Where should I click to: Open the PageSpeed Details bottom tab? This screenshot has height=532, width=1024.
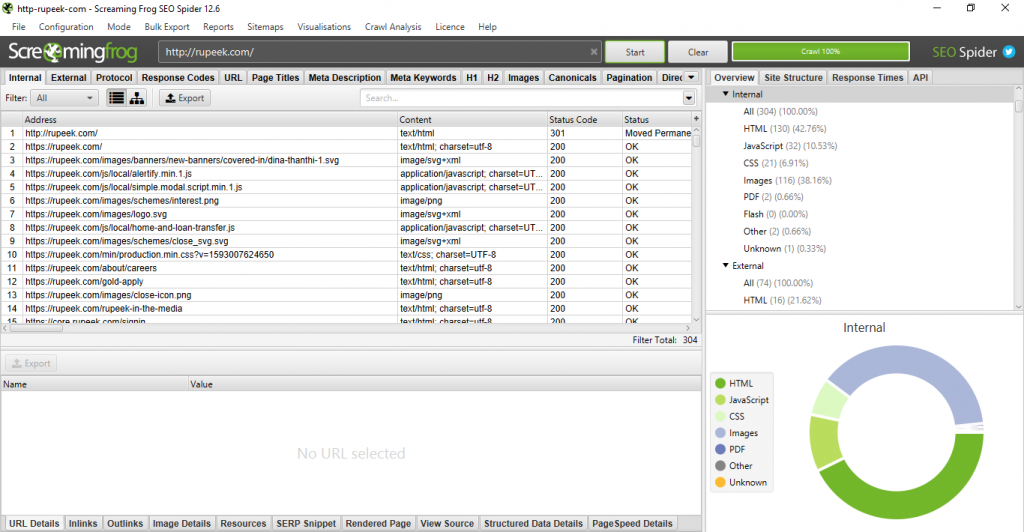pos(632,524)
